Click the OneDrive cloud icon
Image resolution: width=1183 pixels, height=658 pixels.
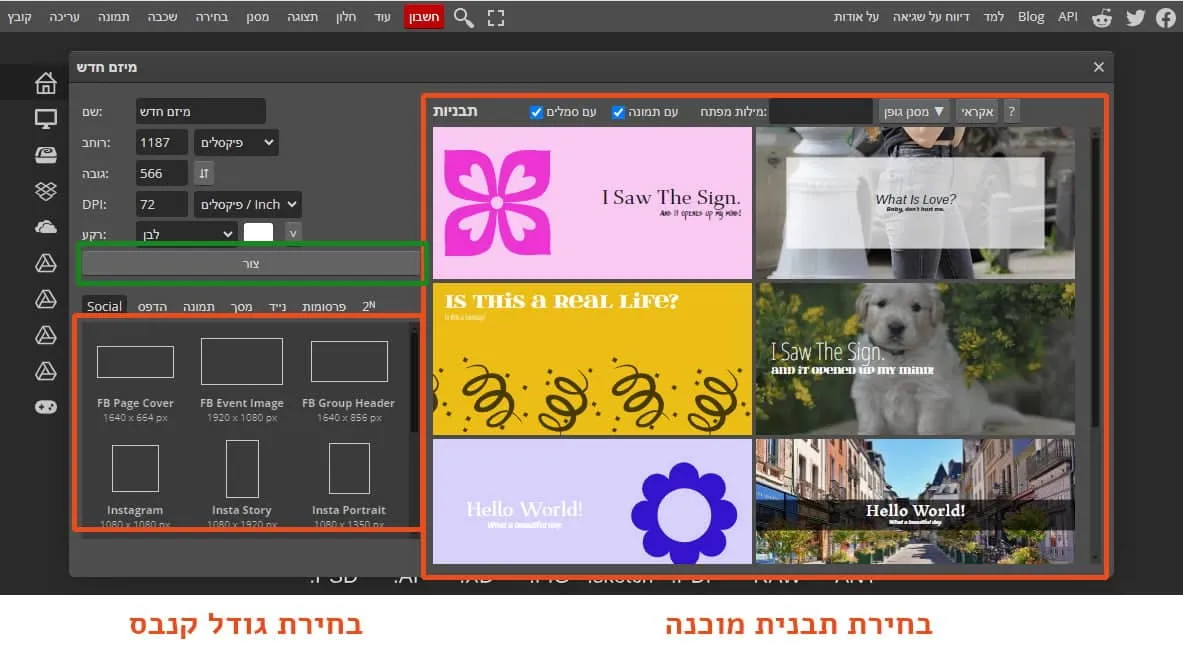(45, 227)
